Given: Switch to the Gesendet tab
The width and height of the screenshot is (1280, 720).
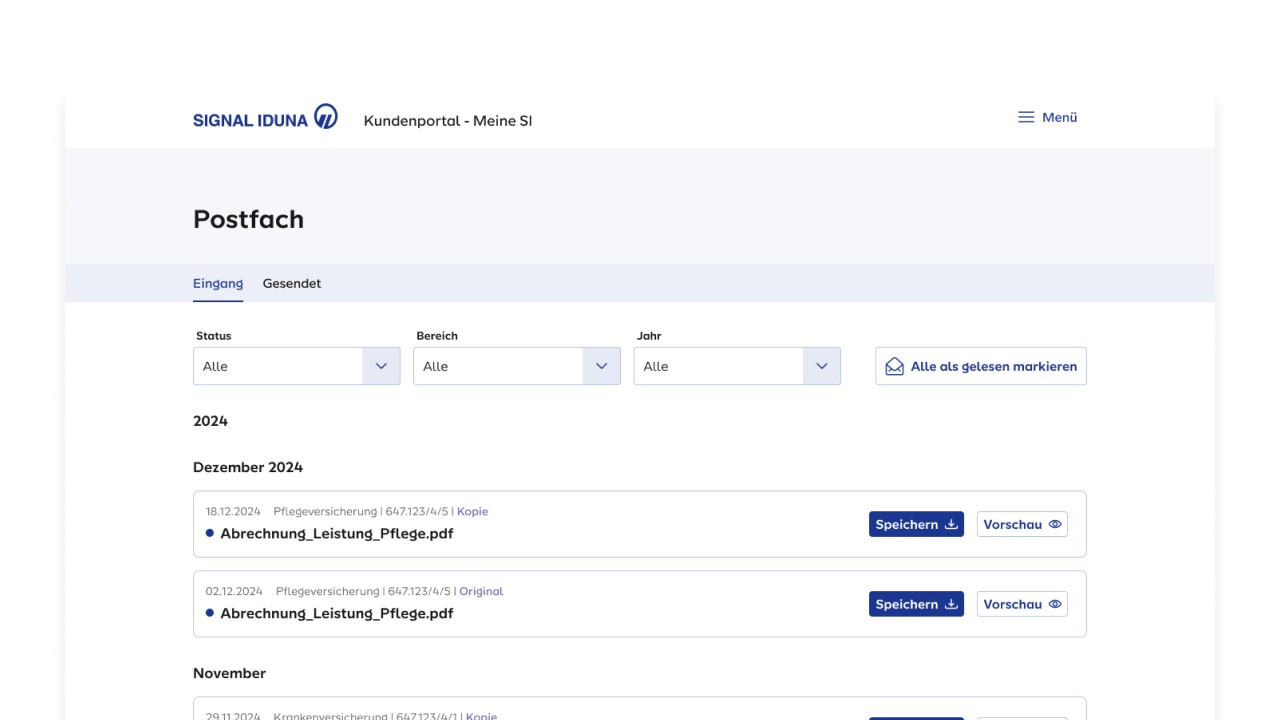Looking at the screenshot, I should tap(292, 284).
